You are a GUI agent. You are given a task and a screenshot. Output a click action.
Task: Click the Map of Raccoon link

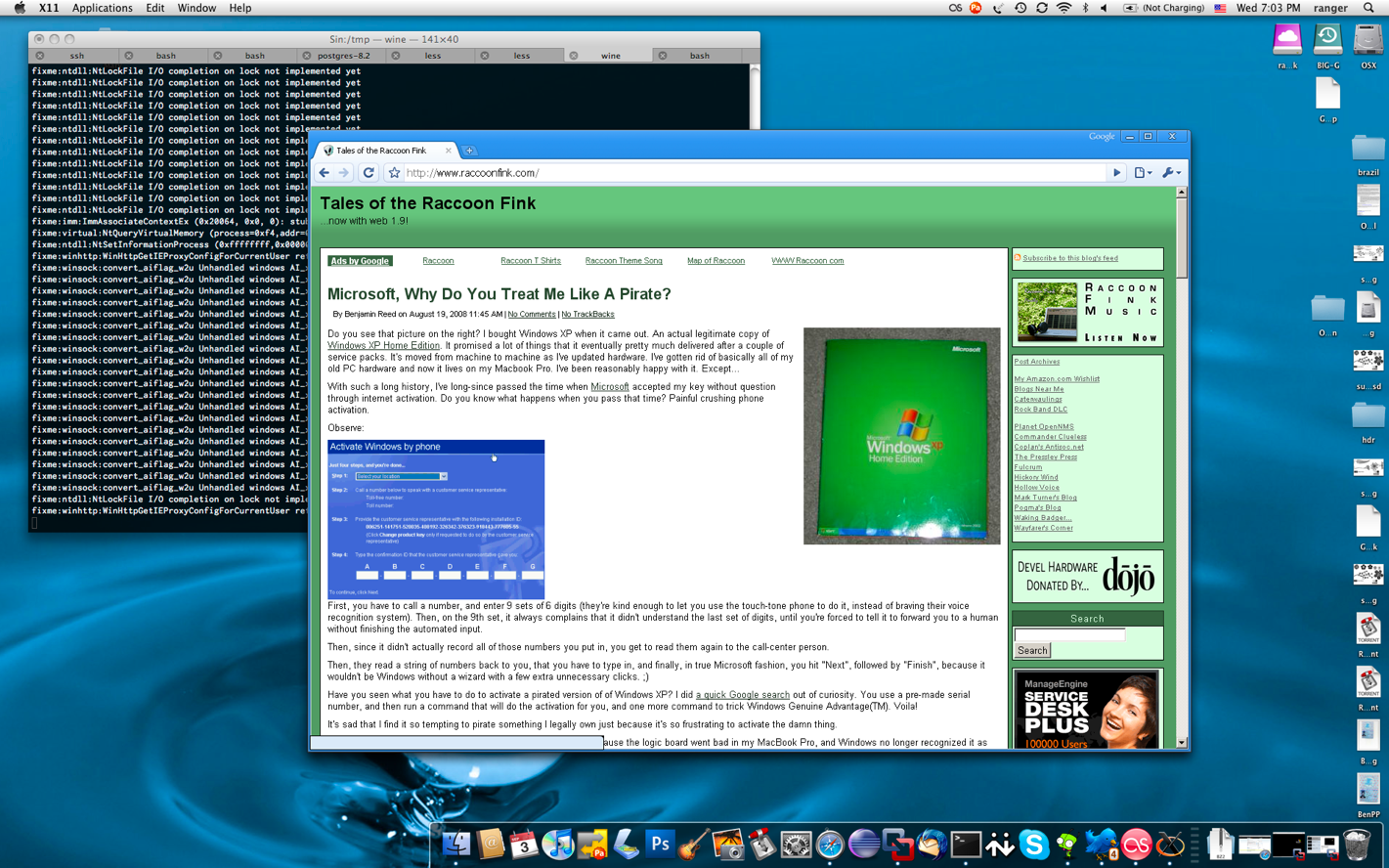716,261
